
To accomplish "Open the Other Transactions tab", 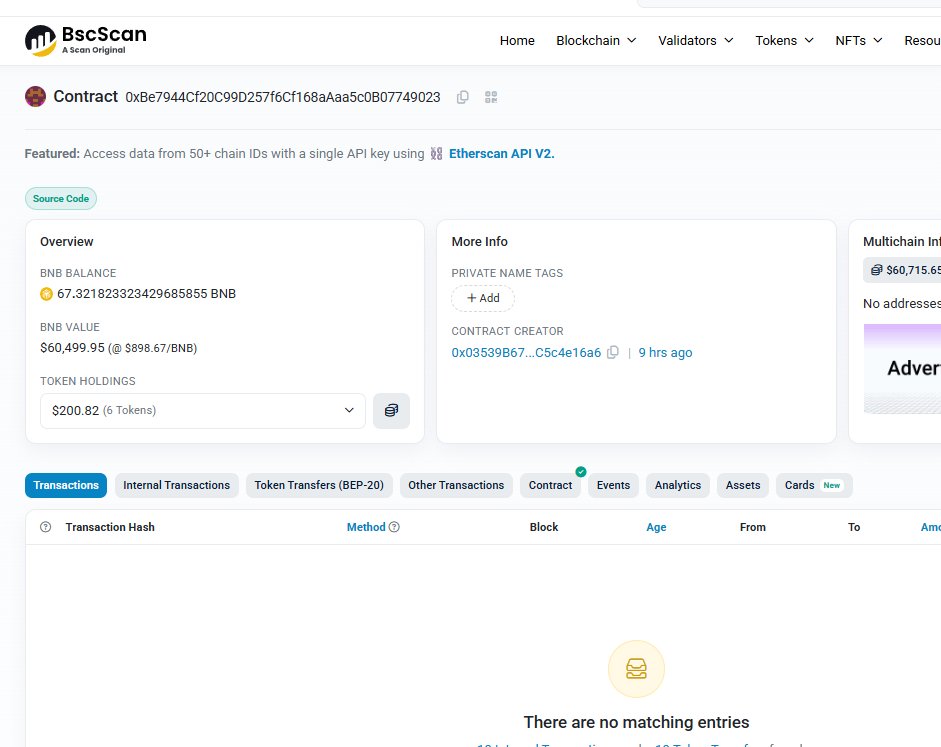I will pyautogui.click(x=456, y=485).
